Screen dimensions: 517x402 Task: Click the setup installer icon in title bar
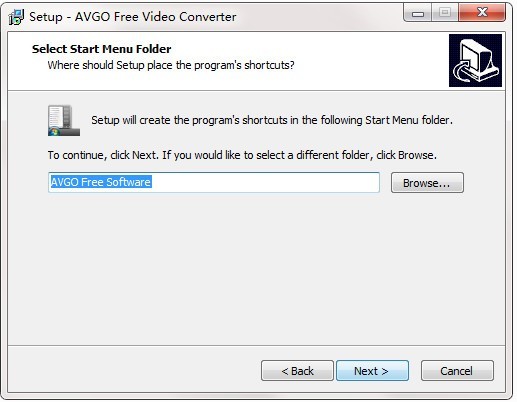[16, 17]
